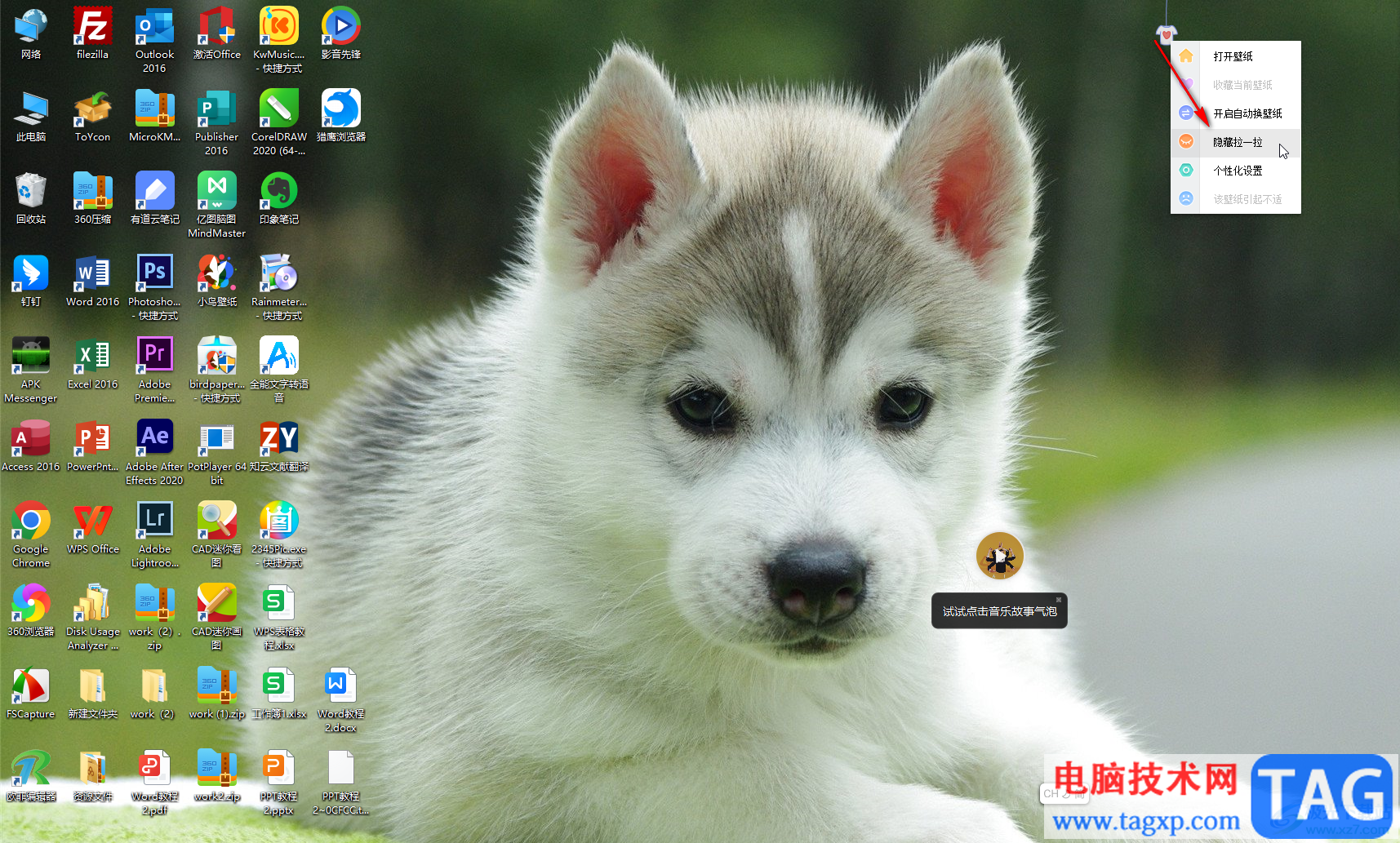Choose 开启自动换壁纸 menu entry

1236,113
